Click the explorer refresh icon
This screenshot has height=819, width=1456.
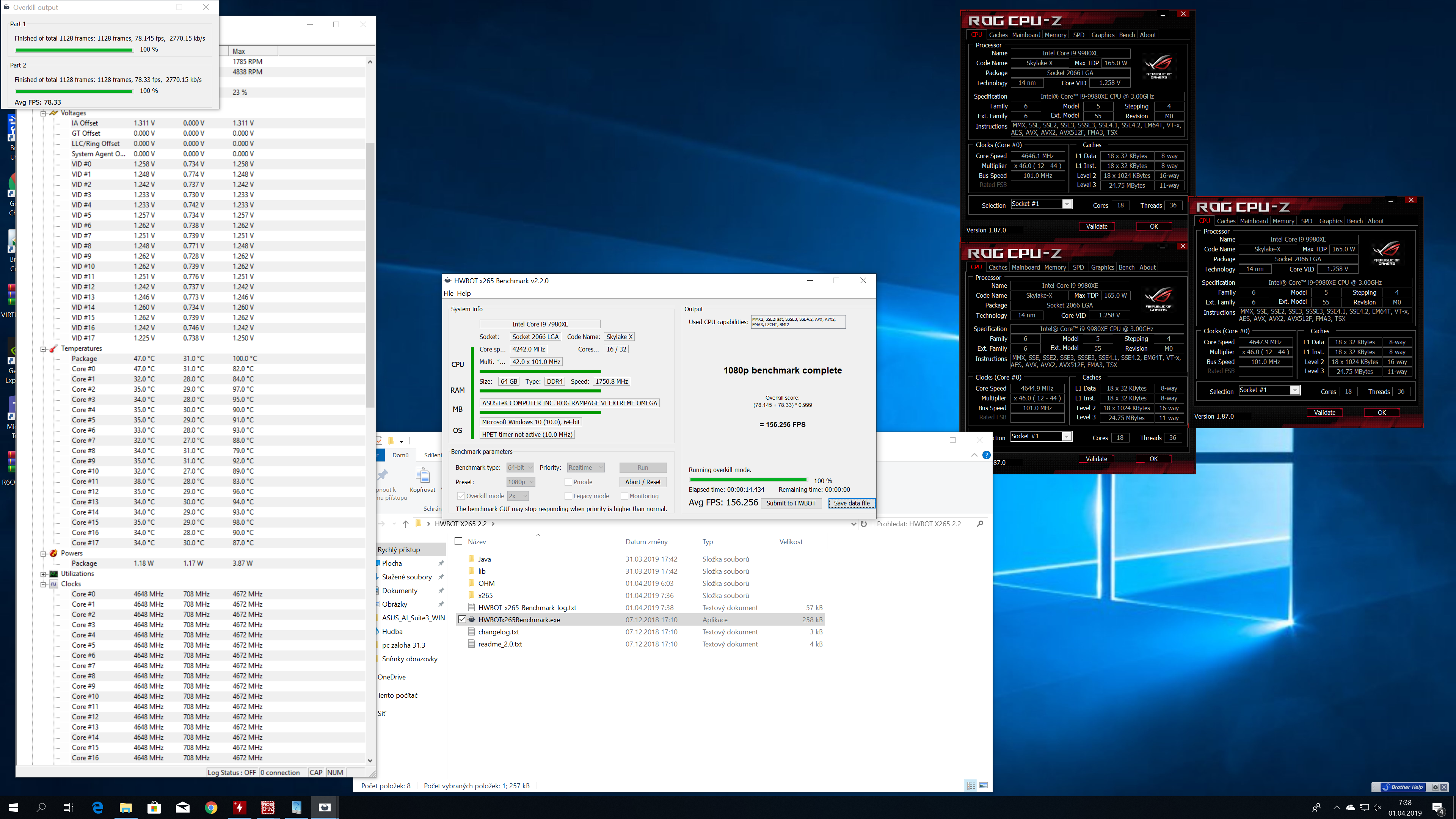coord(864,523)
